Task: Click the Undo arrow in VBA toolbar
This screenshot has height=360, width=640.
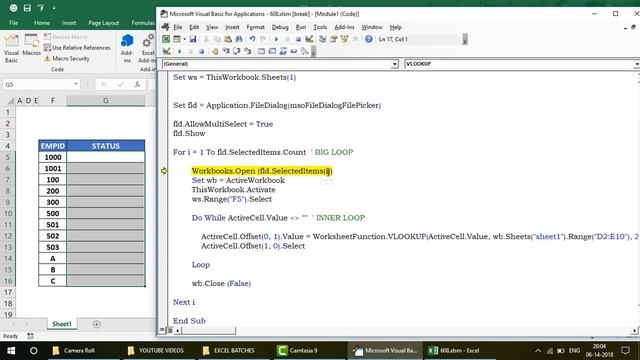Action: point(252,39)
